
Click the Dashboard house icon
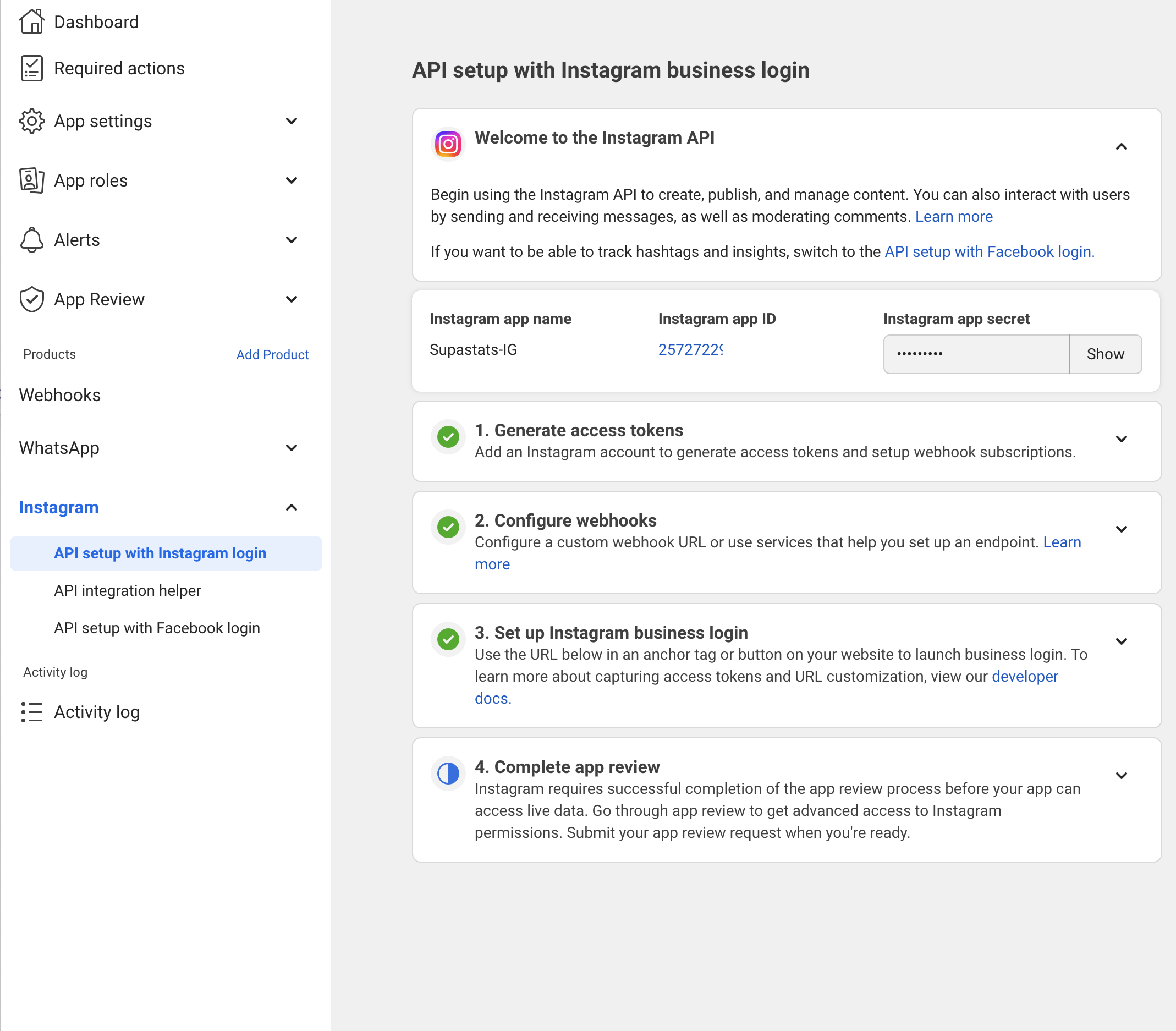tap(32, 22)
